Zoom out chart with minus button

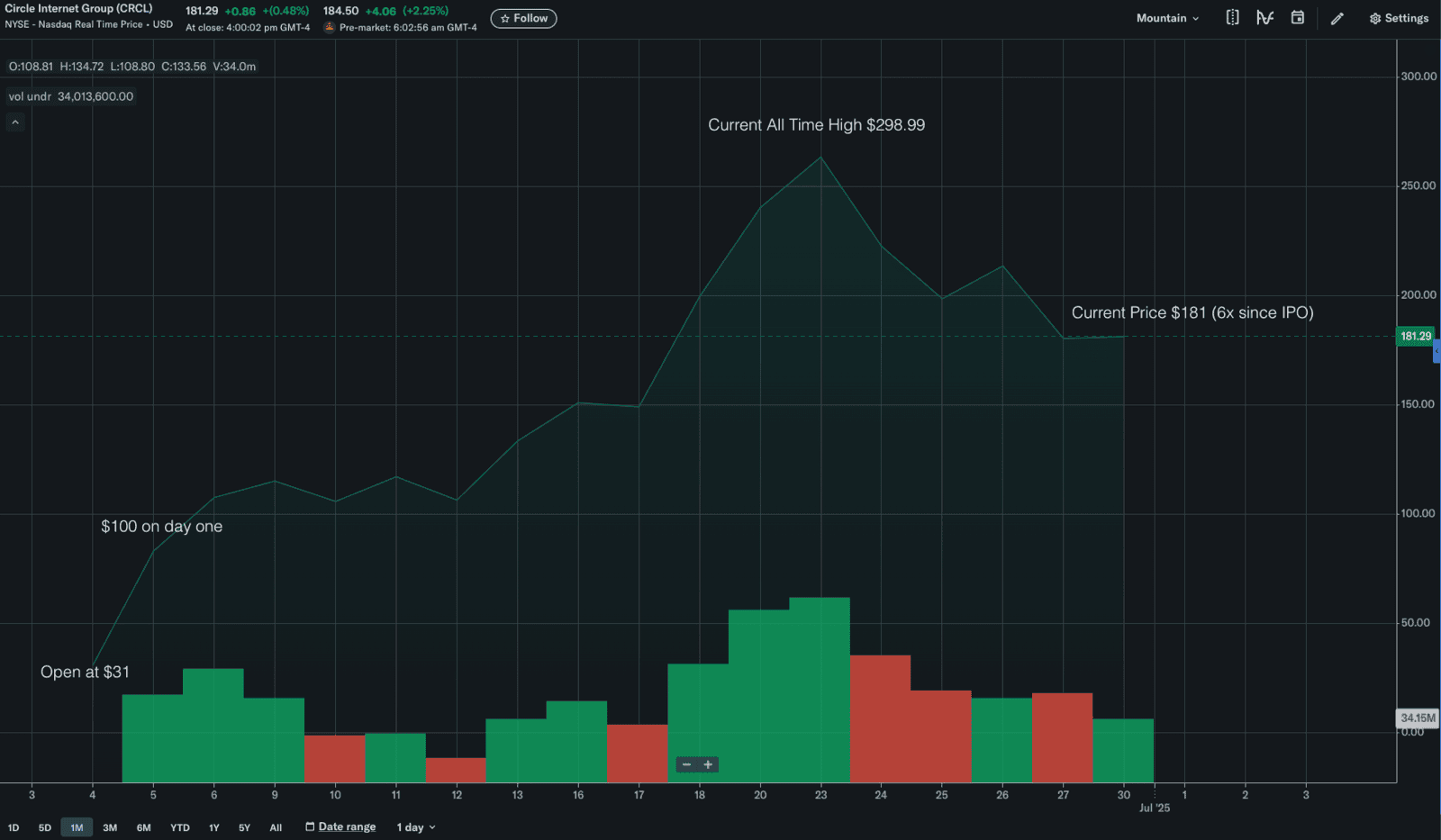pos(686,764)
